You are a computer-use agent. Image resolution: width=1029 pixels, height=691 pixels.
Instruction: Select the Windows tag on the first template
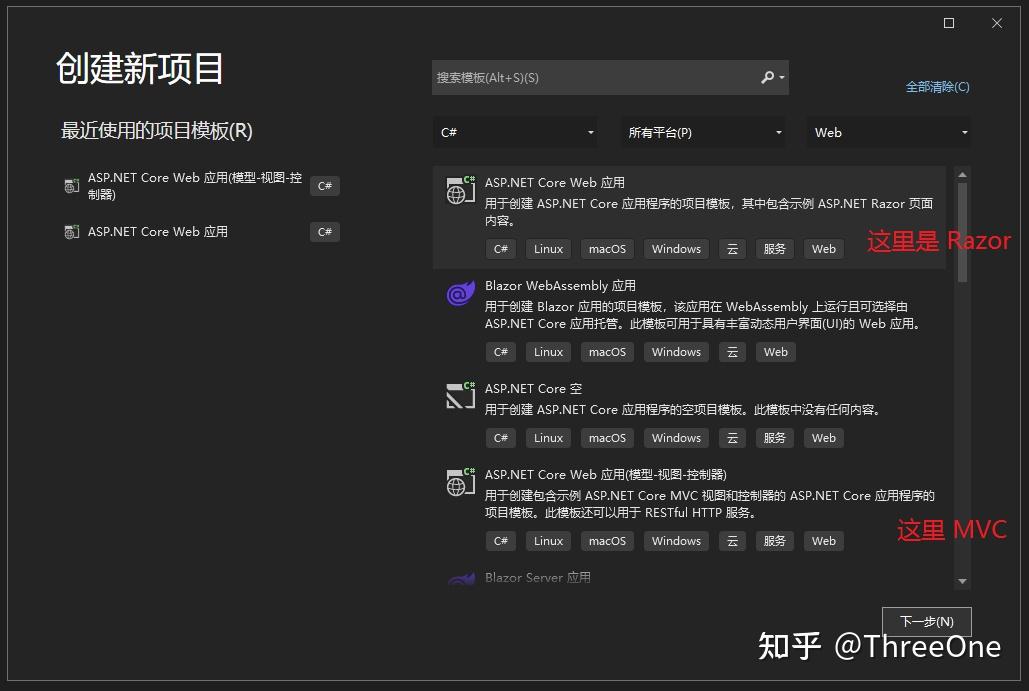pos(675,248)
